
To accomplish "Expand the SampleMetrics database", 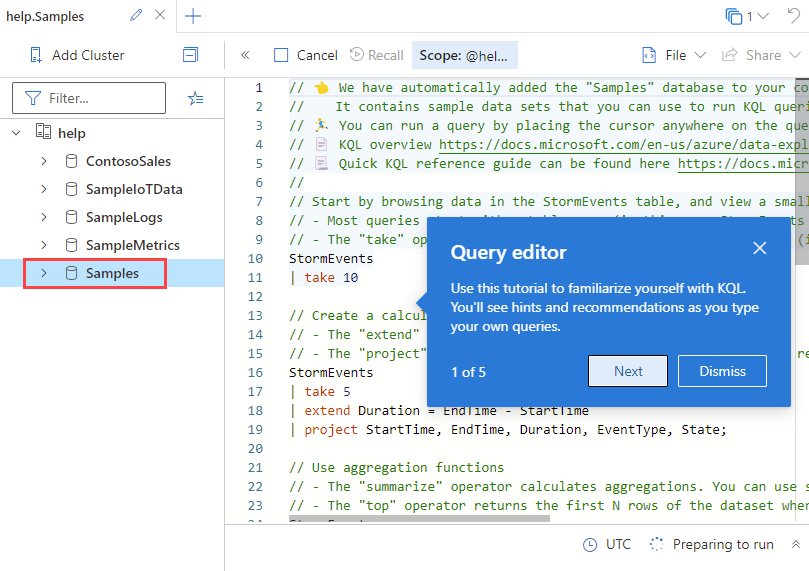I will click(x=44, y=245).
